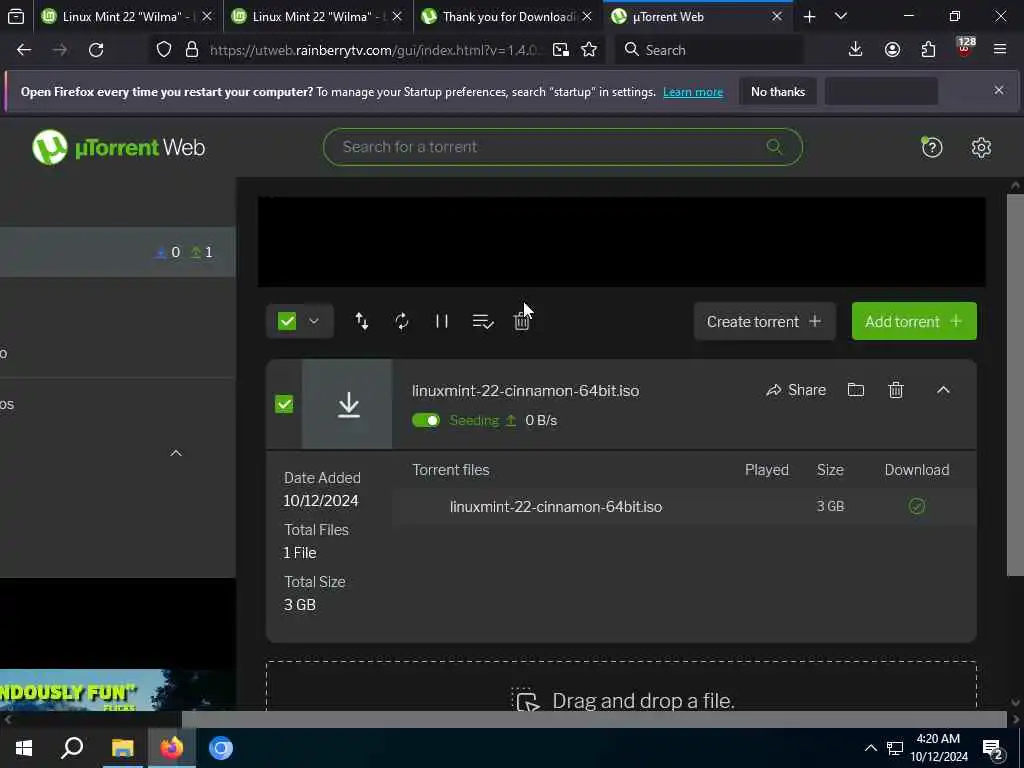Open File Explorer from taskbar
This screenshot has height=768, width=1024.
coord(122,748)
